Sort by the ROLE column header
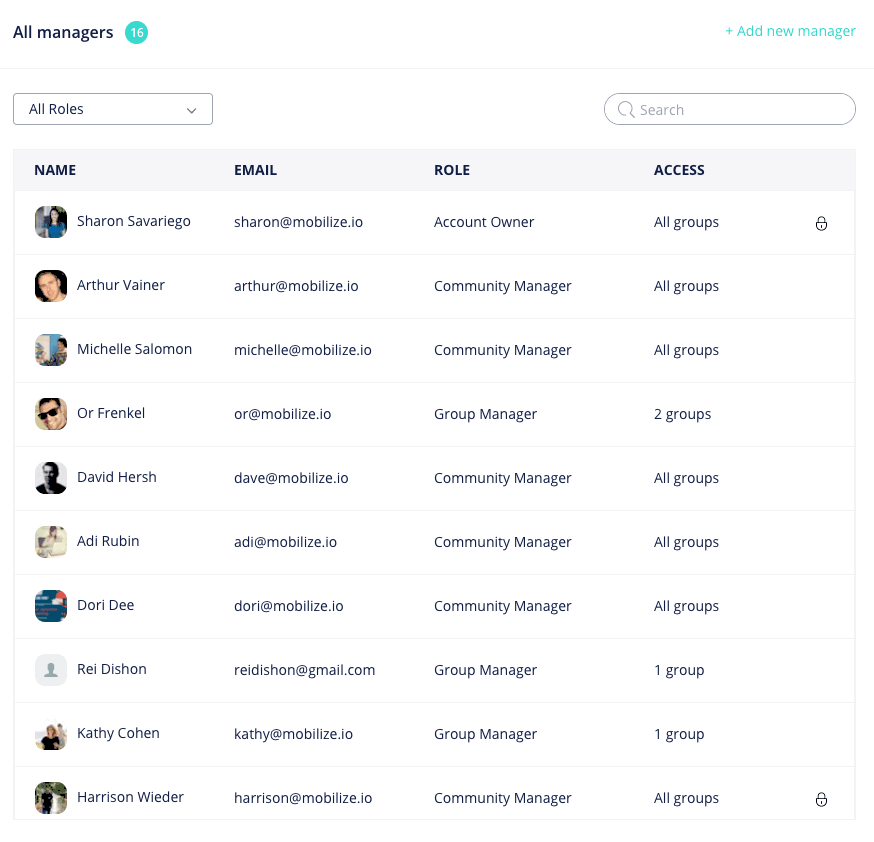 (x=452, y=170)
